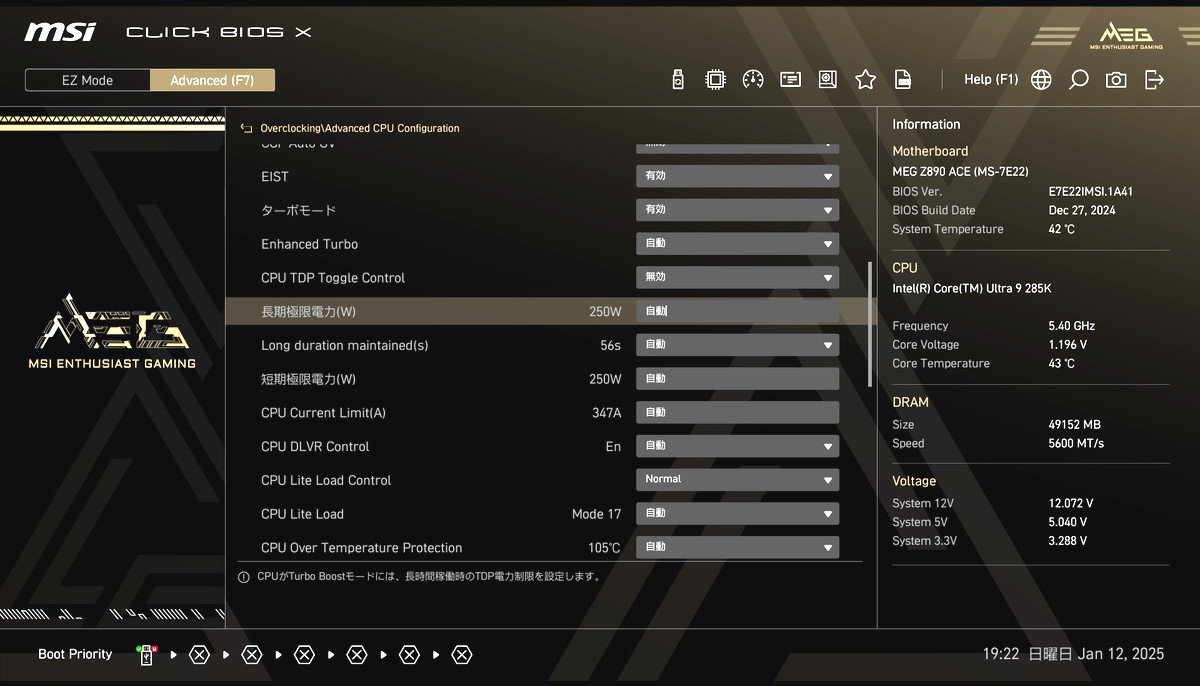Select CPU Lite Load Control label
1200x686 pixels.
(326, 480)
